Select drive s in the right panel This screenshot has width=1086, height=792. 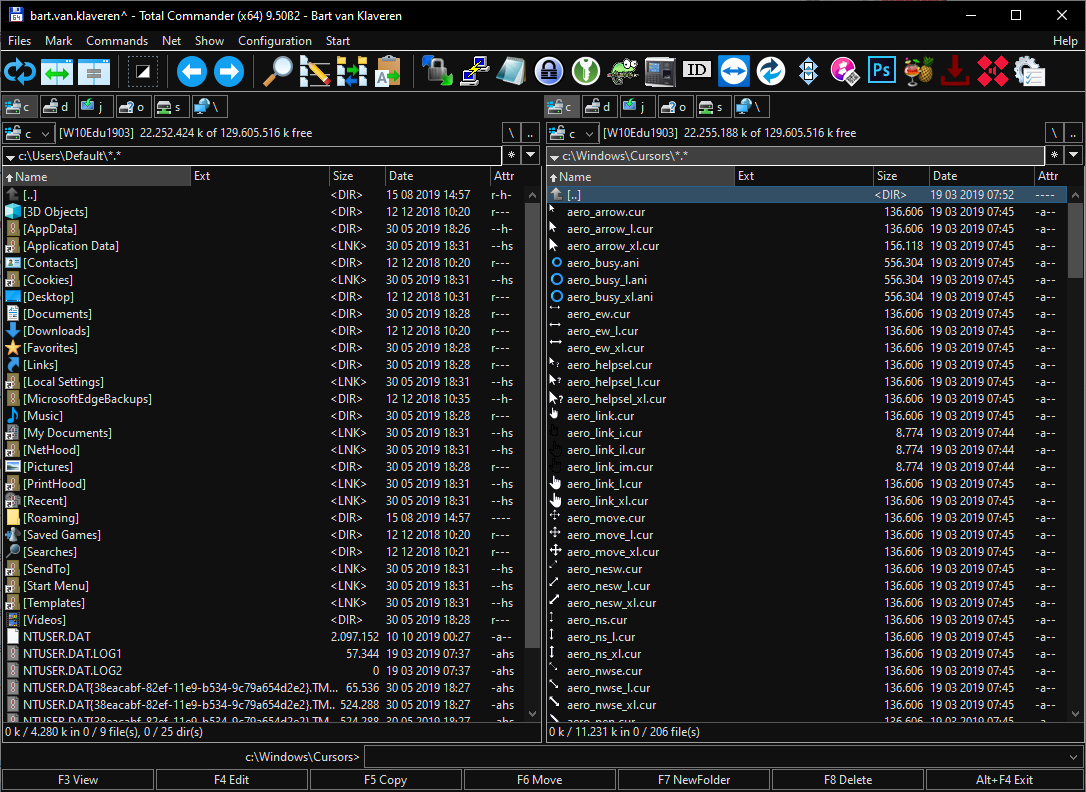click(713, 107)
